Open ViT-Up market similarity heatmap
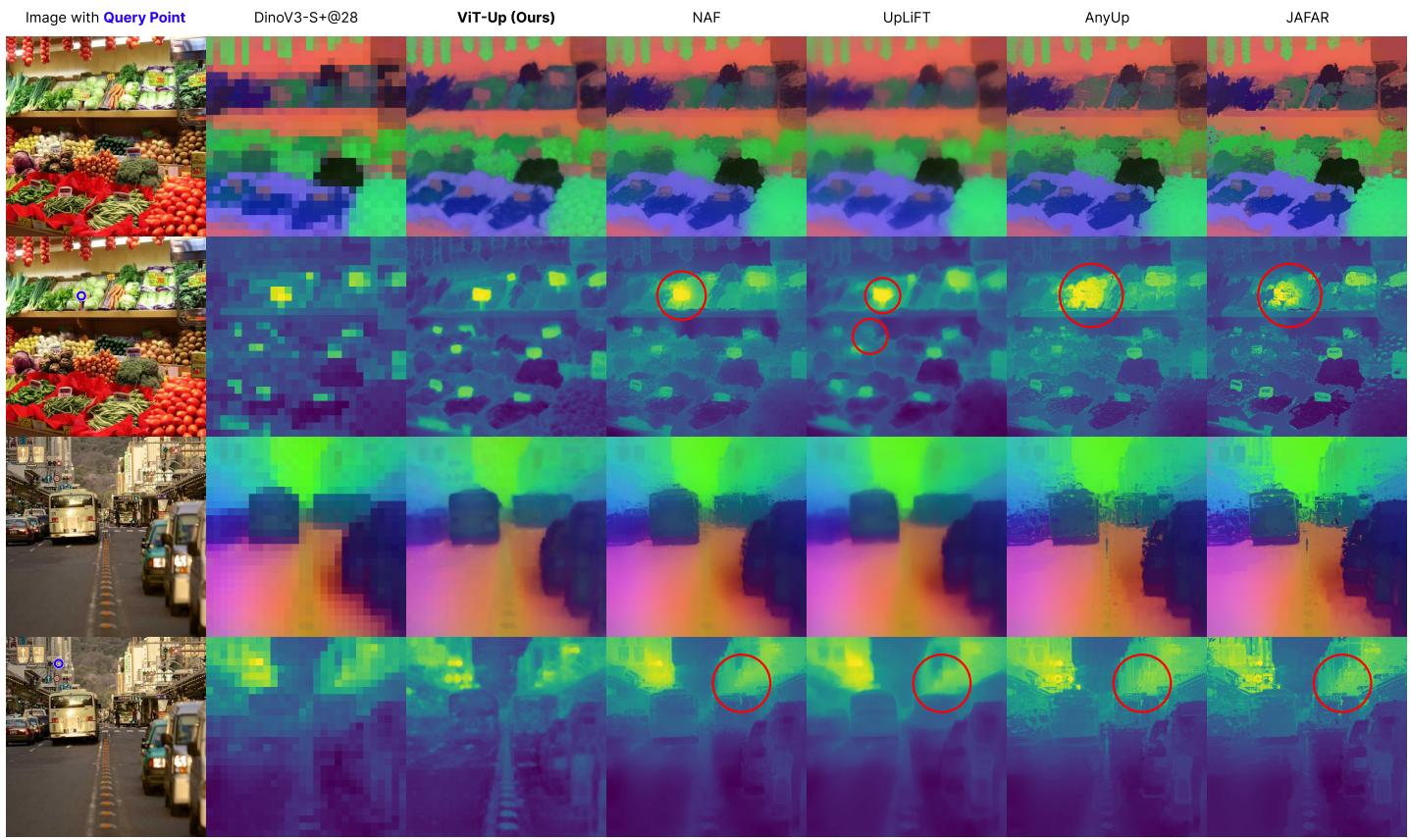Screen dimensions: 1410x840 point(506,337)
